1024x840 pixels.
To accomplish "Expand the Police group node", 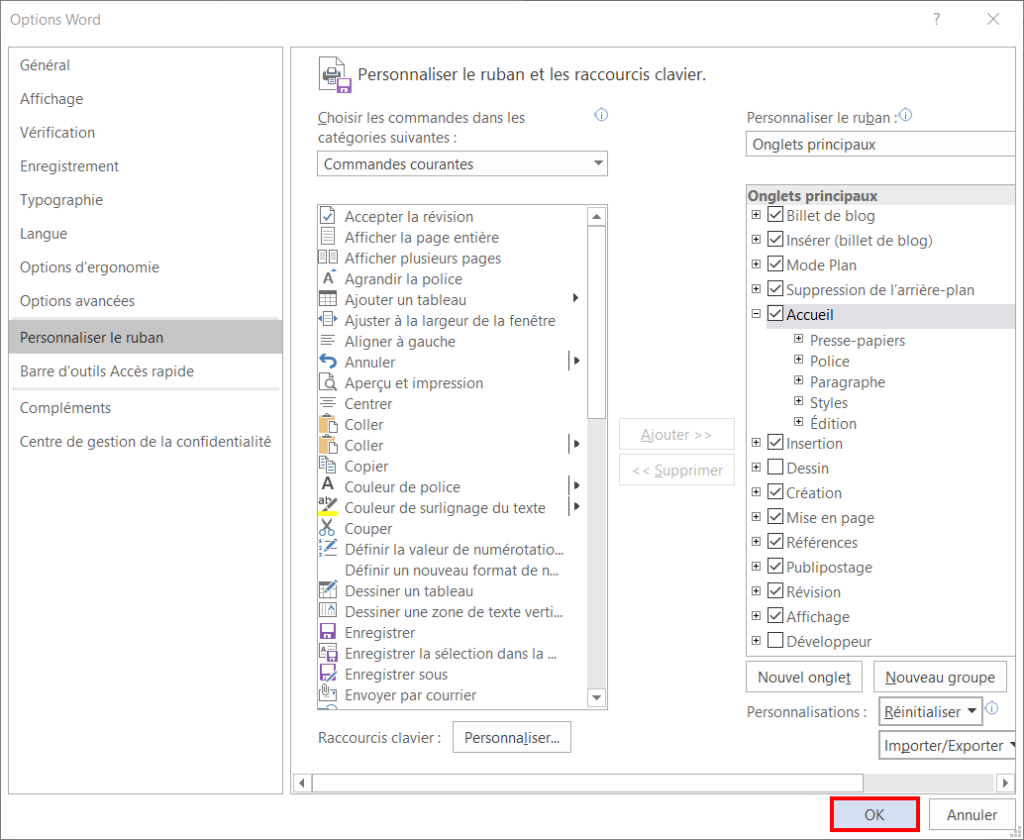I will (798, 360).
